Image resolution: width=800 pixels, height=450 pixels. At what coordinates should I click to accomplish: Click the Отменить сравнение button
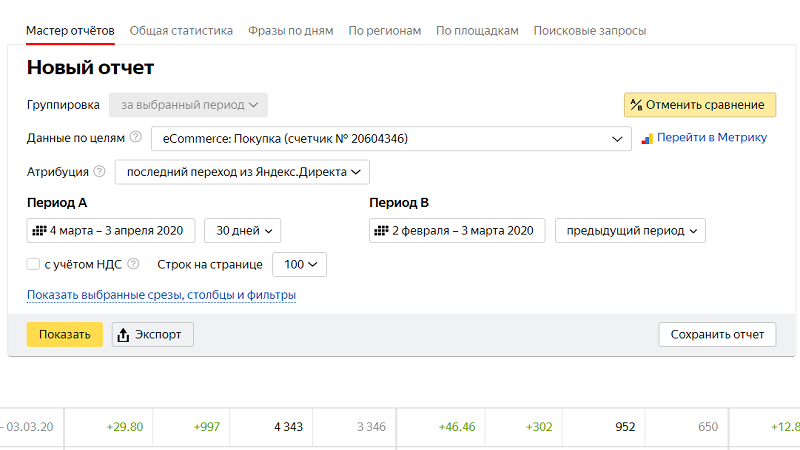700,105
